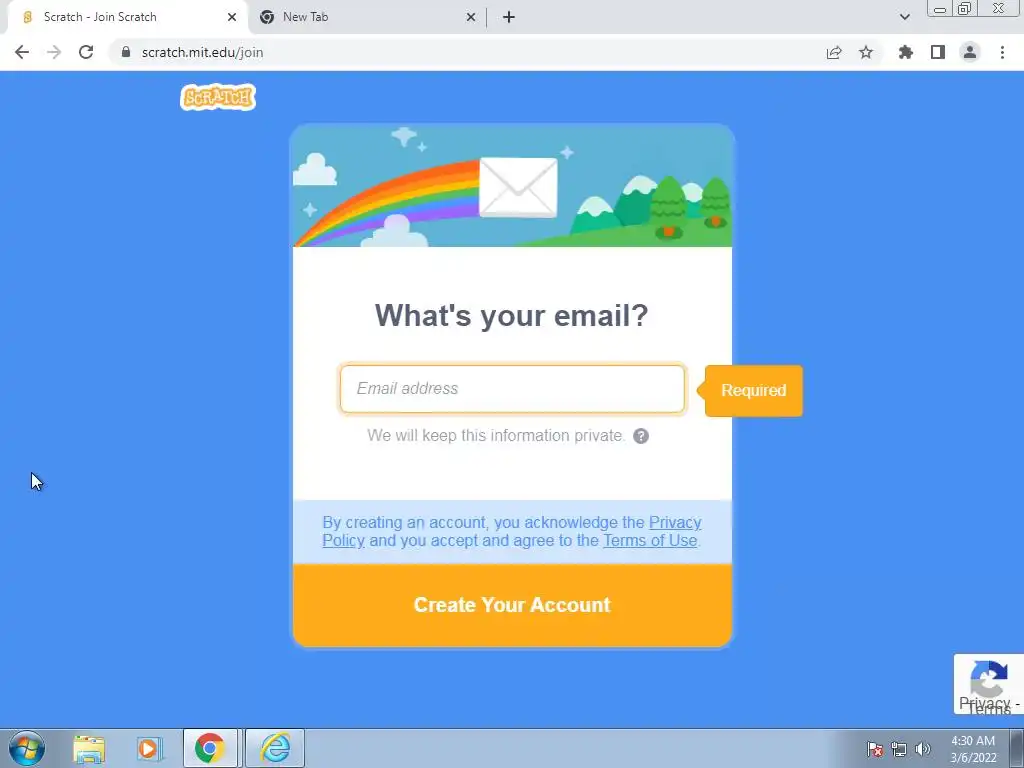Close the New Tab tab
Screen dimensions: 1024x768
click(x=471, y=17)
